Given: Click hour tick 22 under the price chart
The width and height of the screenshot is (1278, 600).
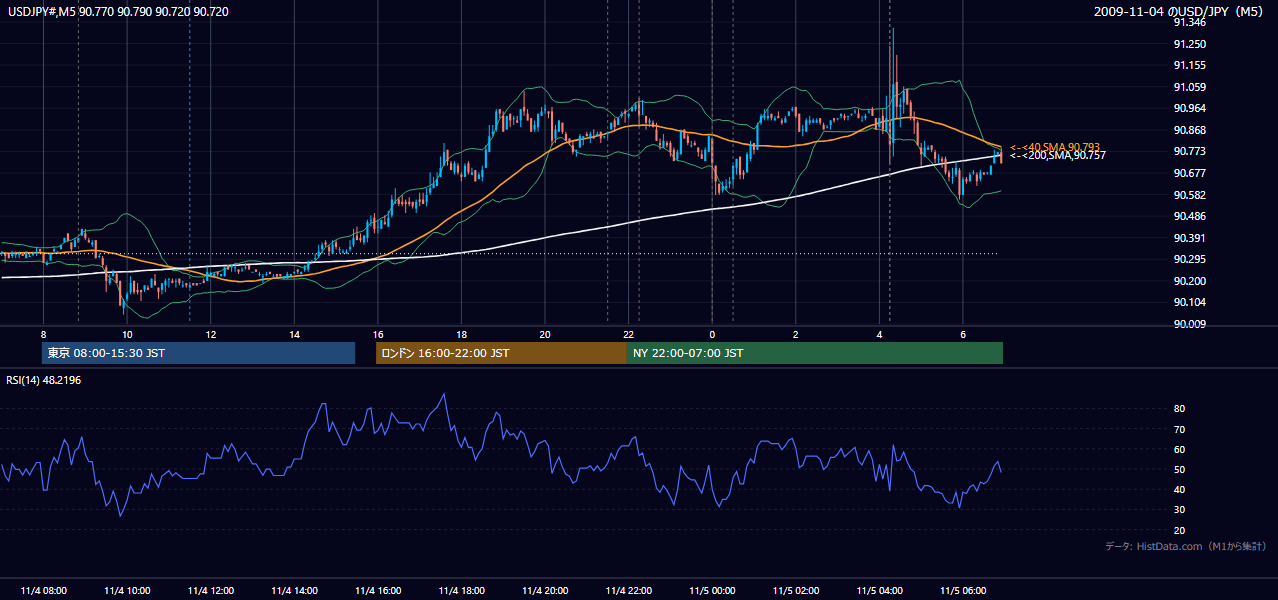Looking at the screenshot, I should [x=629, y=334].
